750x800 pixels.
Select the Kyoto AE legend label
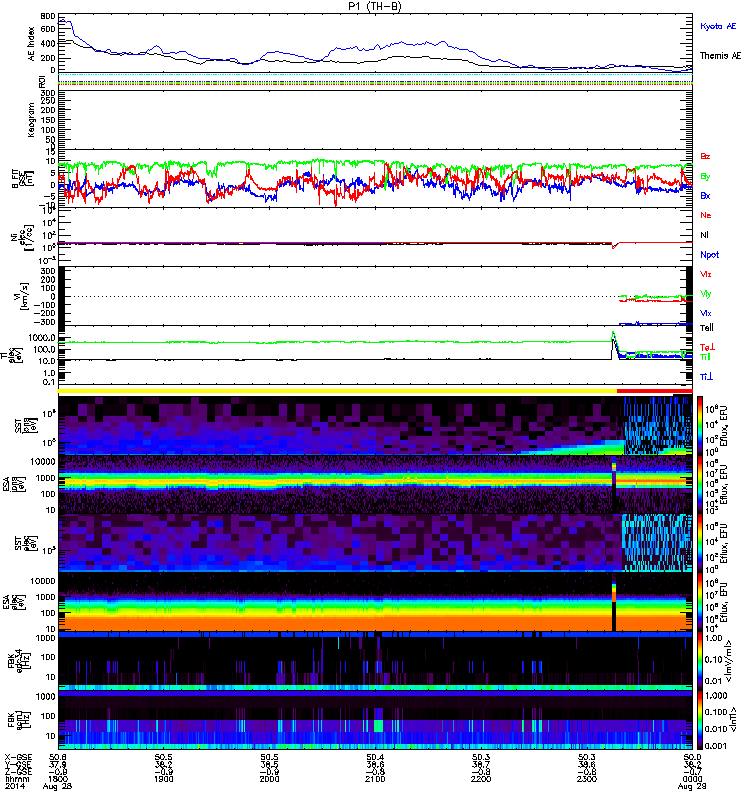click(x=718, y=26)
